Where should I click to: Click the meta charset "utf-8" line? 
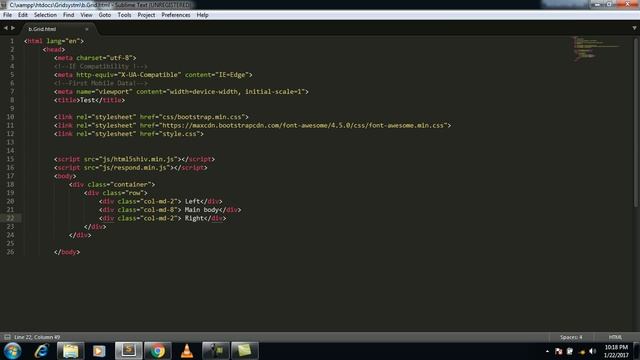tap(95, 58)
